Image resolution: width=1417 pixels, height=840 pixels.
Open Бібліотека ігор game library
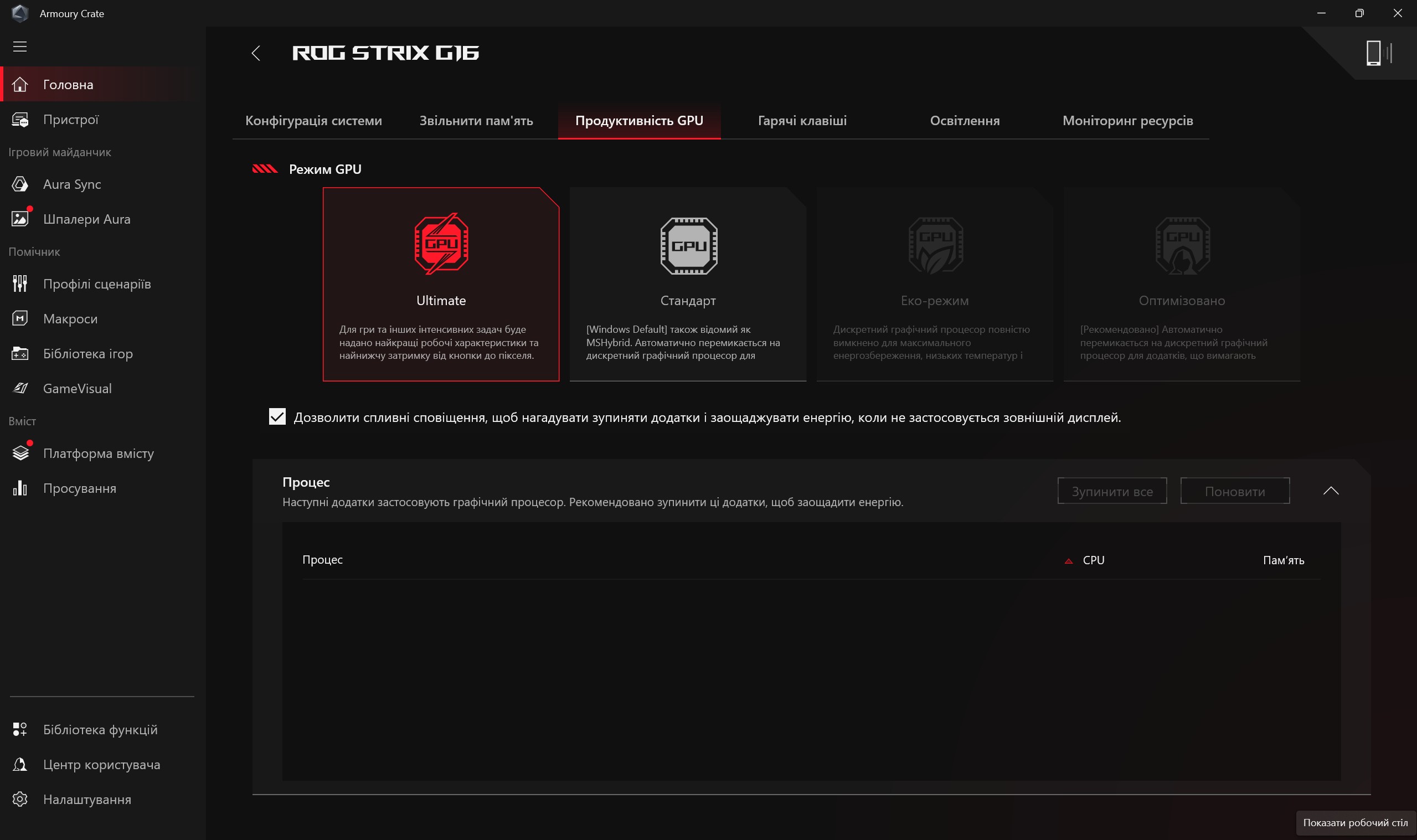[87, 354]
